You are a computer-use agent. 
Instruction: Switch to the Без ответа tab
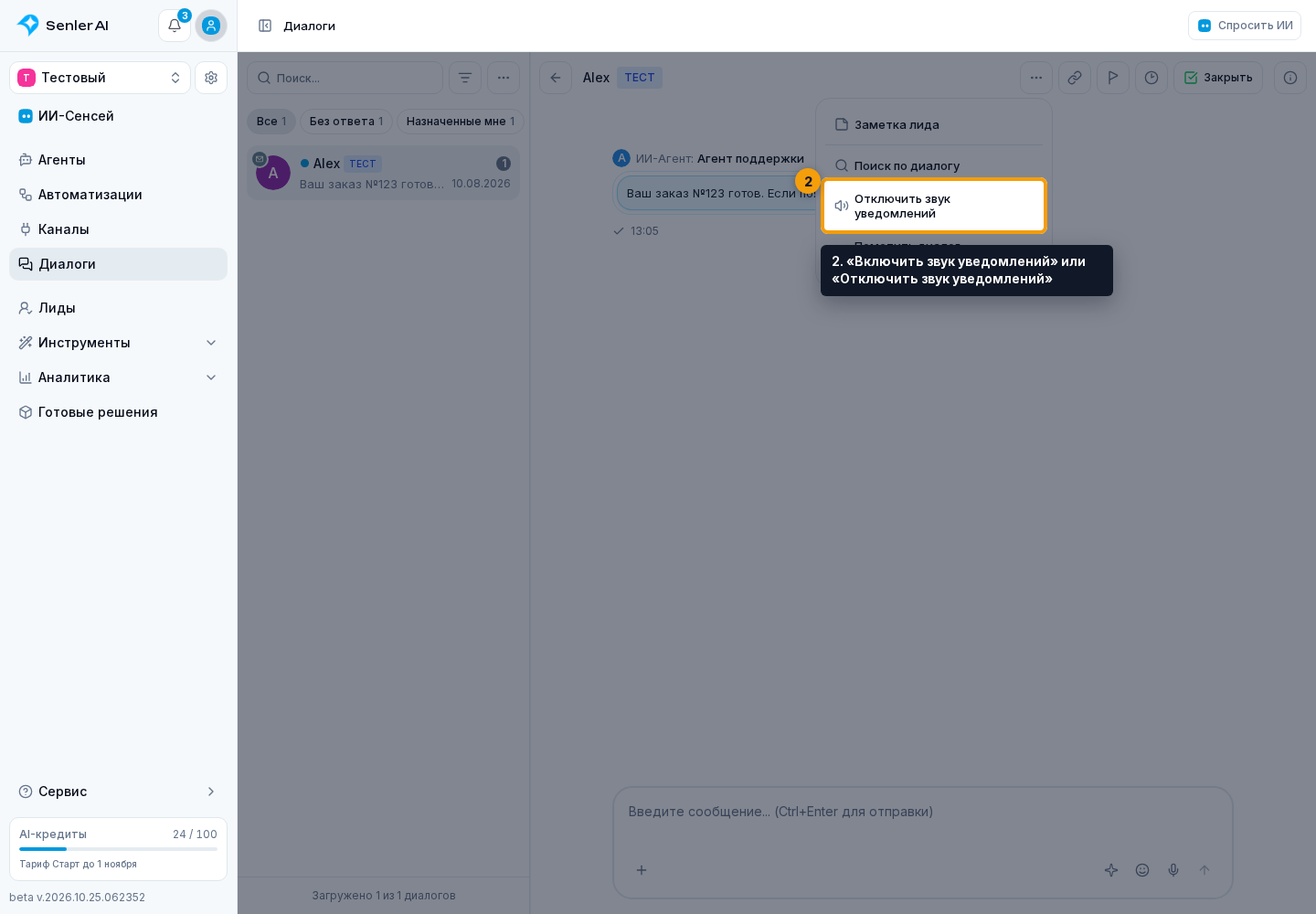coord(346,122)
